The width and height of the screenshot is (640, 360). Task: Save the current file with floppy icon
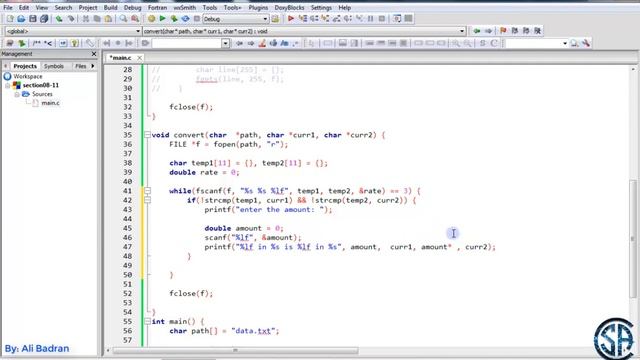[33, 19]
